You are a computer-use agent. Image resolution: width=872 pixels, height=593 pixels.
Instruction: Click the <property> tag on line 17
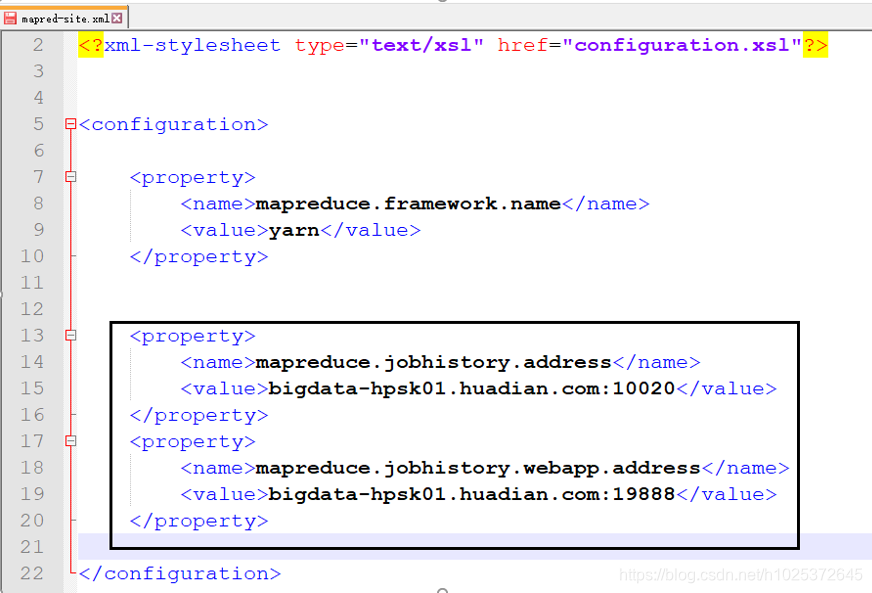coord(192,441)
